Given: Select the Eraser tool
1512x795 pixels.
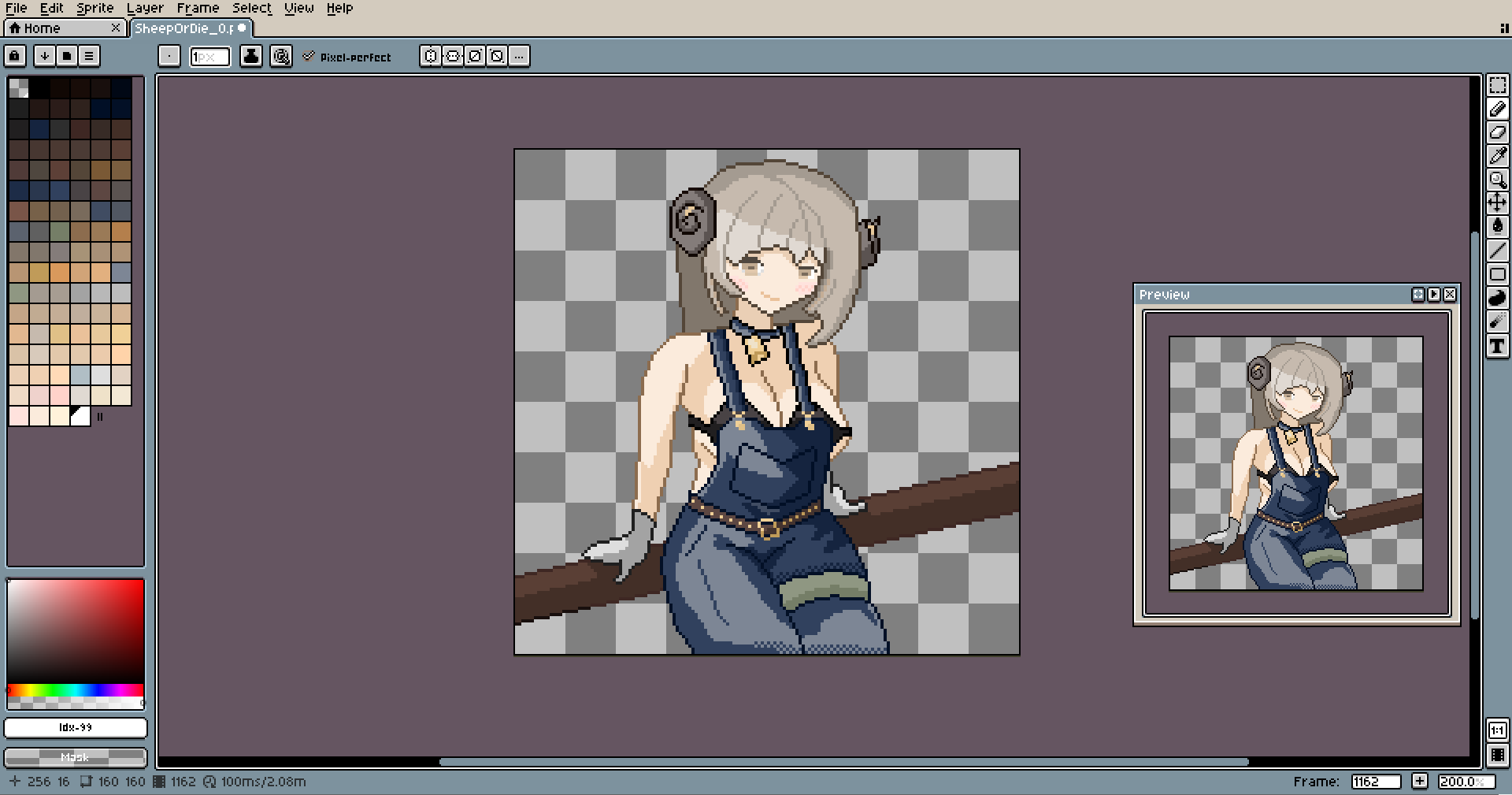Looking at the screenshot, I should click(1497, 132).
